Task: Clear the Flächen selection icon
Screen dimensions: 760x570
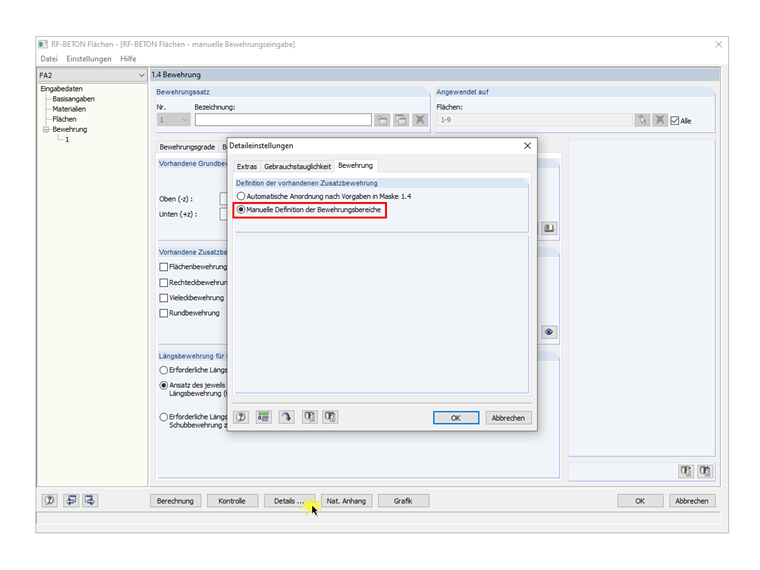Action: pyautogui.click(x=659, y=120)
